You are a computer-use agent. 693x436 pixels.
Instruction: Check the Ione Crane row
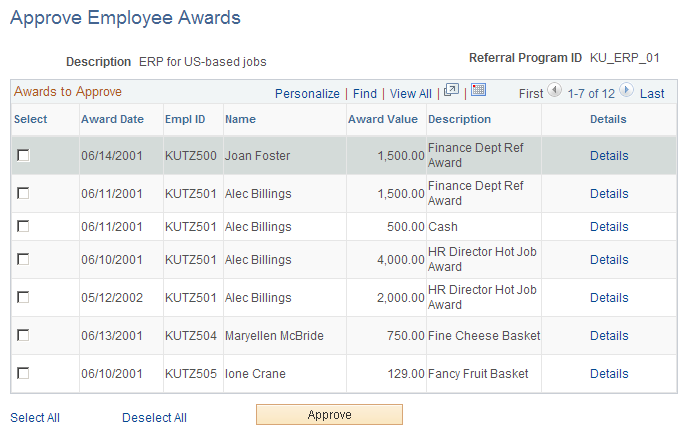[x=23, y=373]
